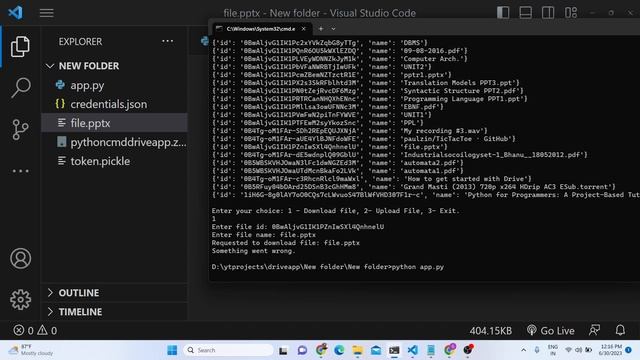
Task: Toggle the secondary side bar layout
Action: click(x=548, y=13)
